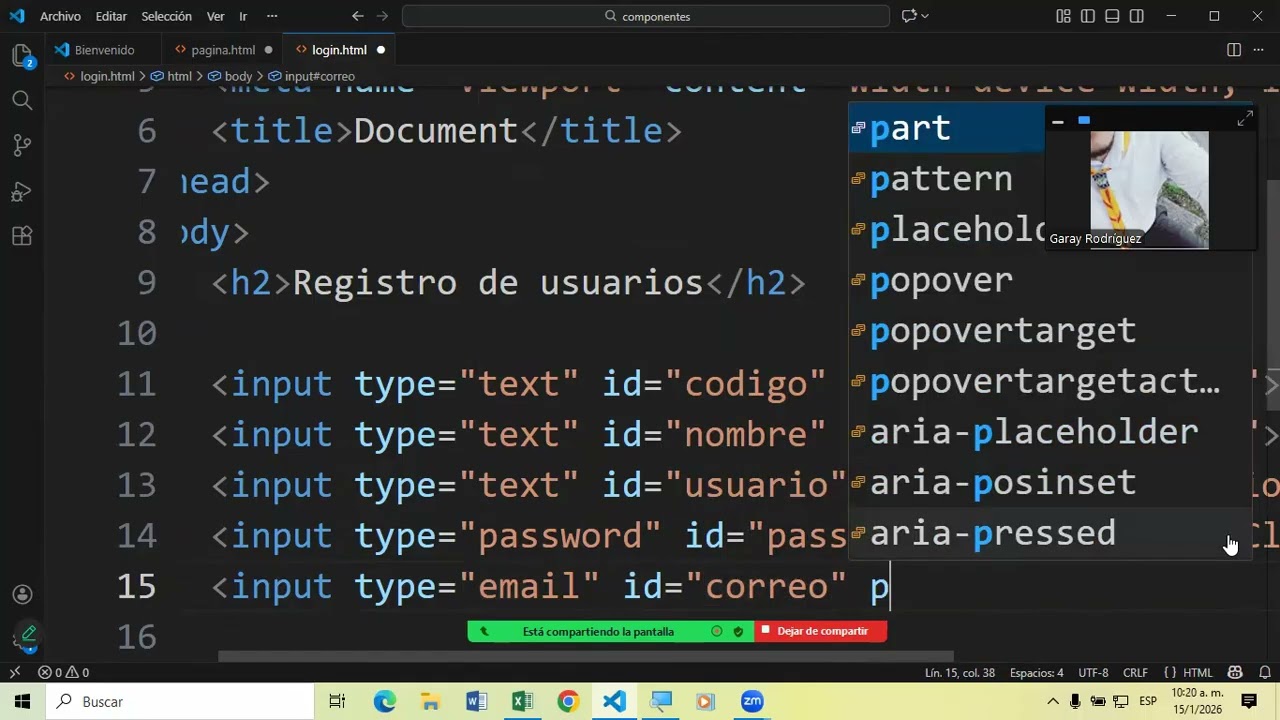The width and height of the screenshot is (1280, 720).
Task: Open the Ver menu
Action: (x=215, y=16)
